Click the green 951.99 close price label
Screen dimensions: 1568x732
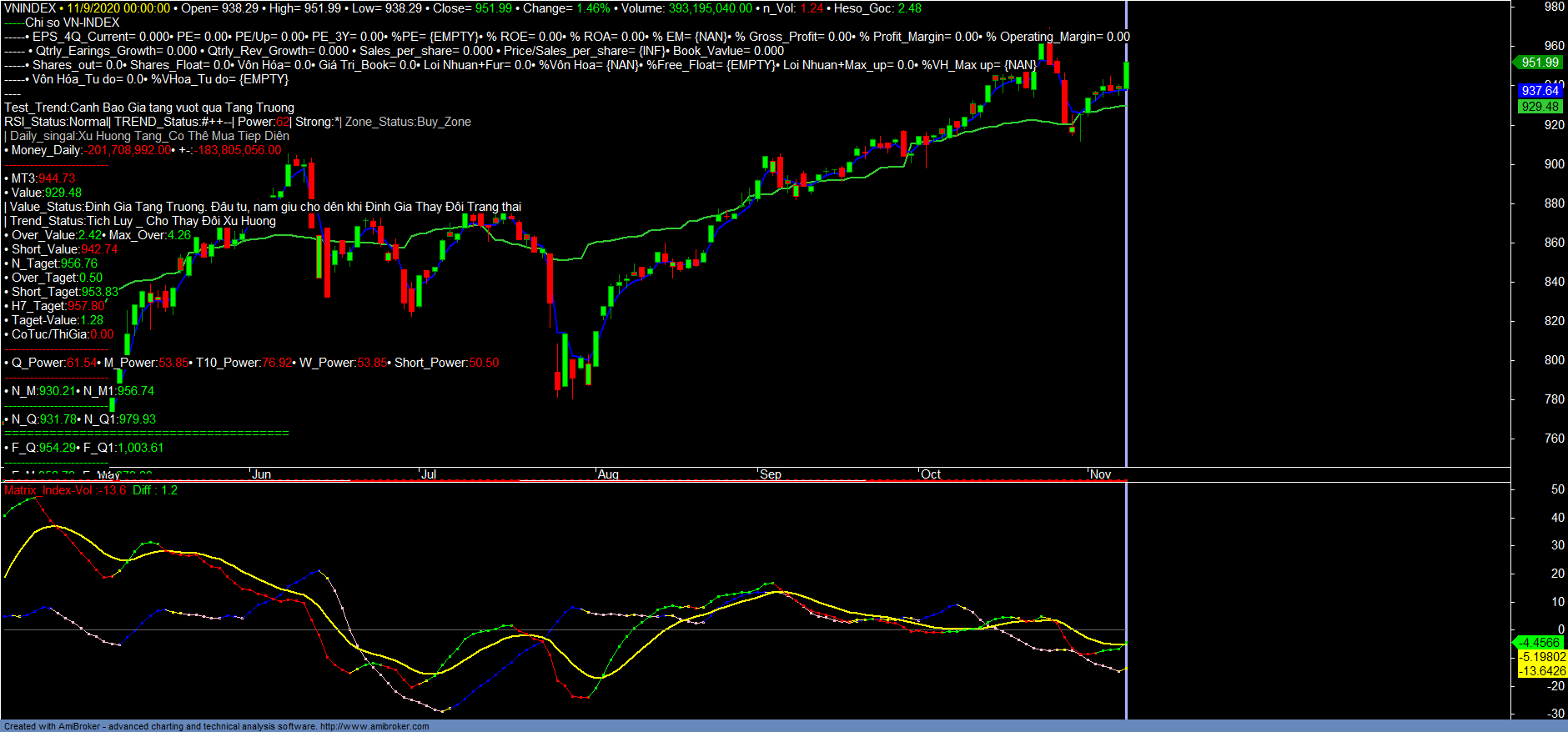pyautogui.click(x=1539, y=63)
